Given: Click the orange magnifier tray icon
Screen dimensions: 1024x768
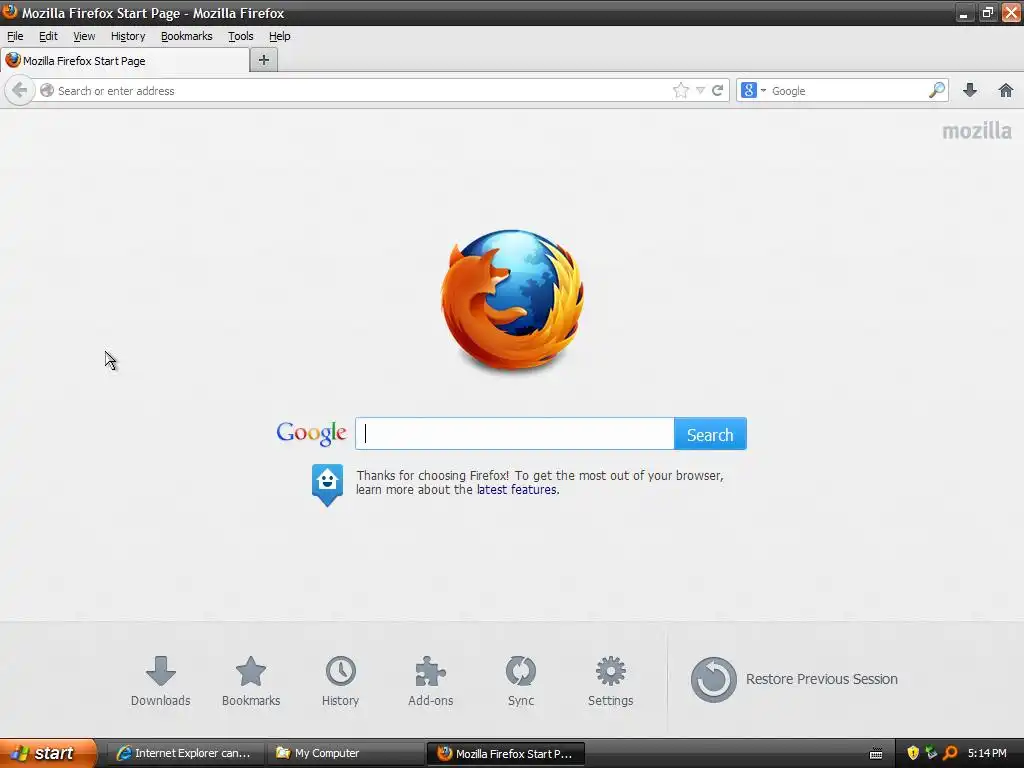Looking at the screenshot, I should click(950, 753).
